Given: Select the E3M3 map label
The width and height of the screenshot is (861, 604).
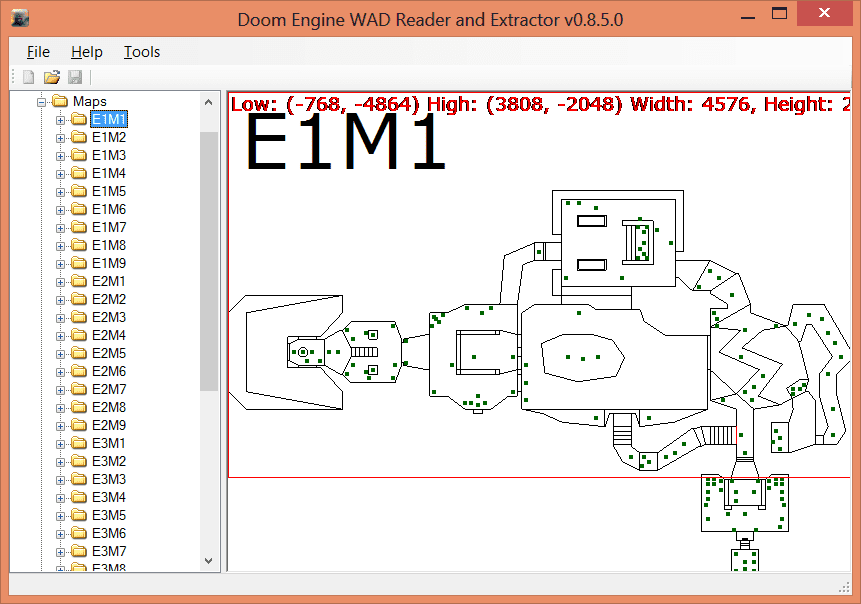Looking at the screenshot, I should coord(109,479).
